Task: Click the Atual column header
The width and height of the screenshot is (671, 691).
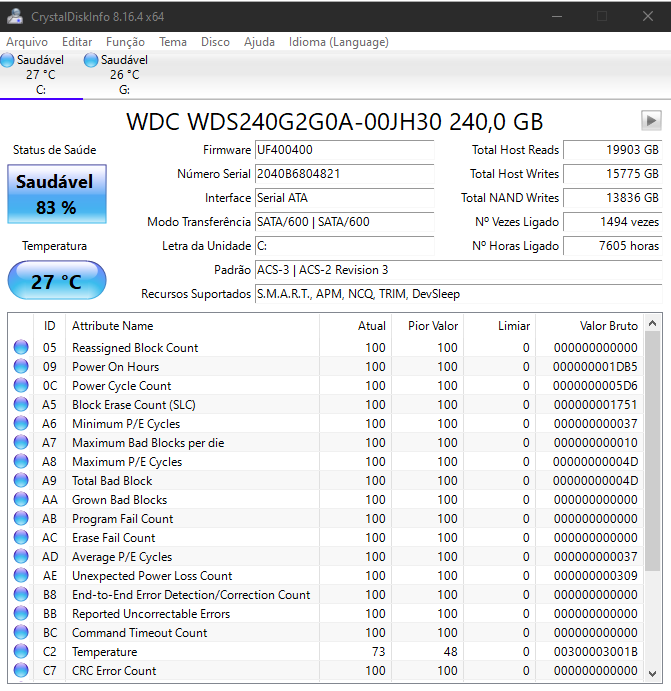Action: pyautogui.click(x=355, y=326)
